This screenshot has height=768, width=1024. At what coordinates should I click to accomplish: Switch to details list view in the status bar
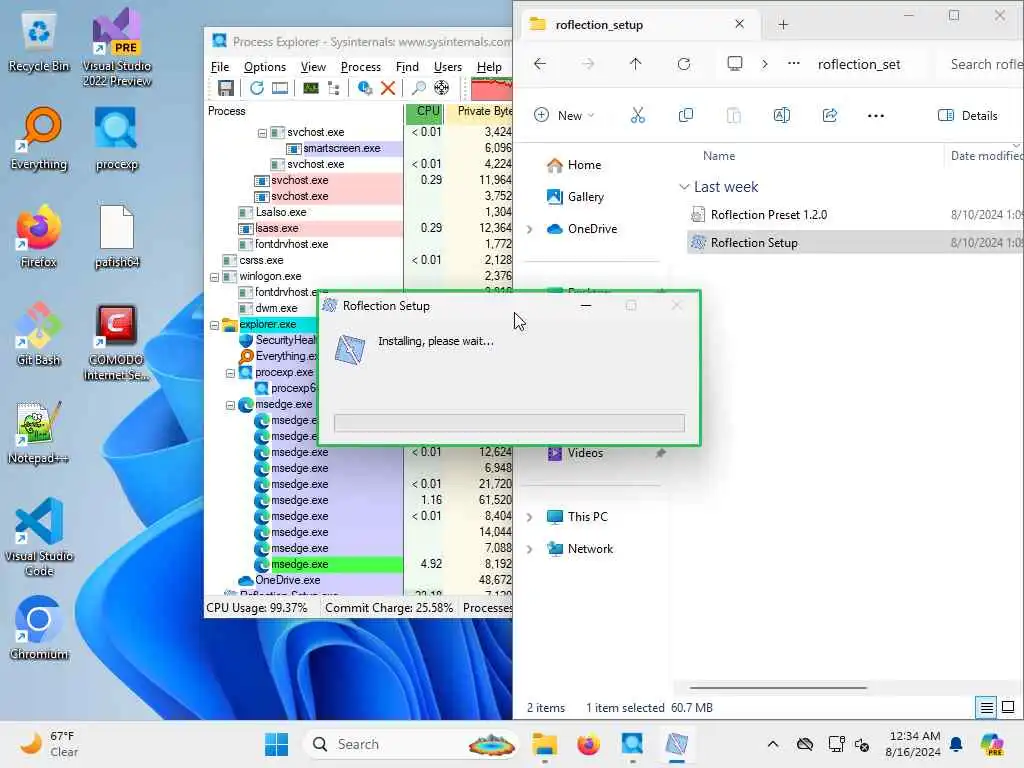coord(986,707)
